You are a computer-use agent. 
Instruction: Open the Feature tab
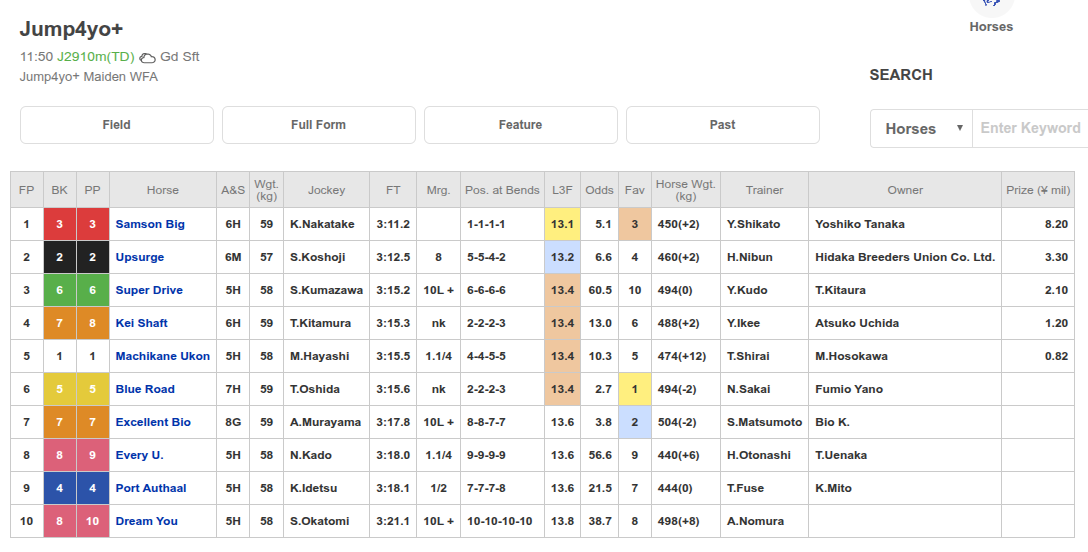pos(520,125)
